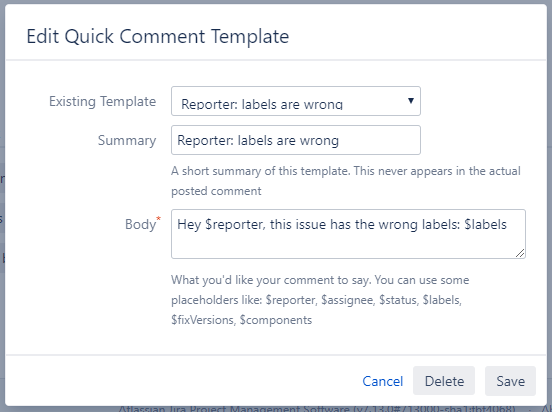552x412 pixels.
Task: Focus the Summary input field
Action: (296, 140)
